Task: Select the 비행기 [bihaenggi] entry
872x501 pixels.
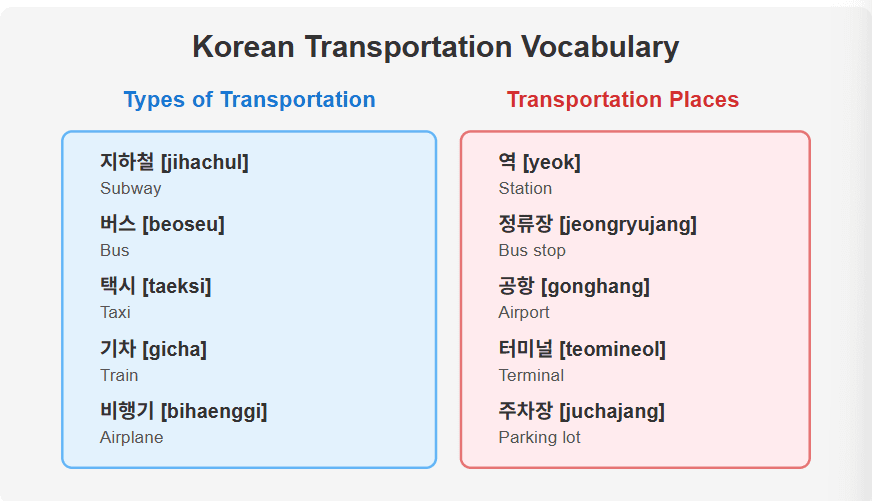Action: tap(184, 411)
